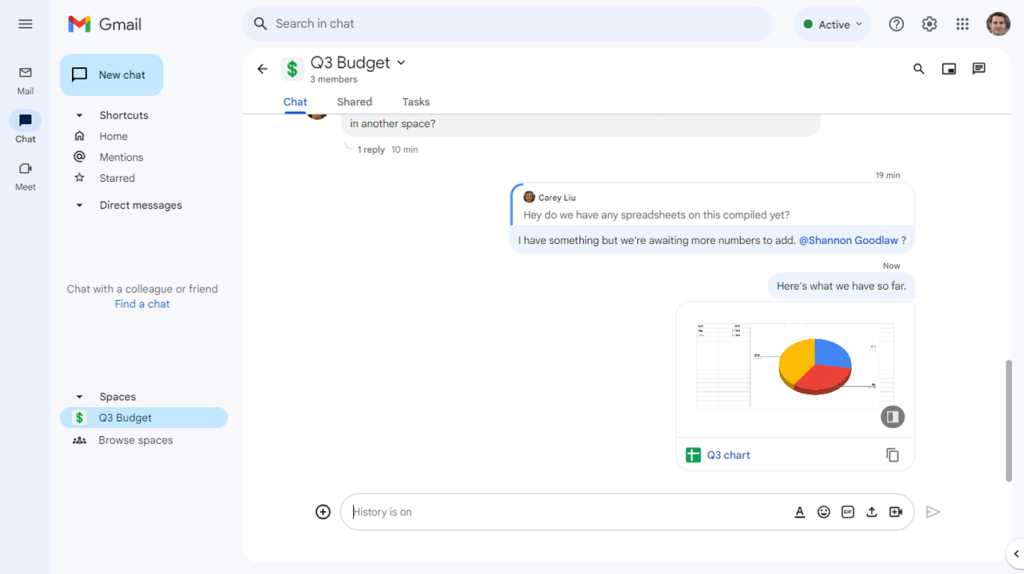Click the plus attachment icon beside composer
Screen dimensions: 1024x574
tap(323, 512)
